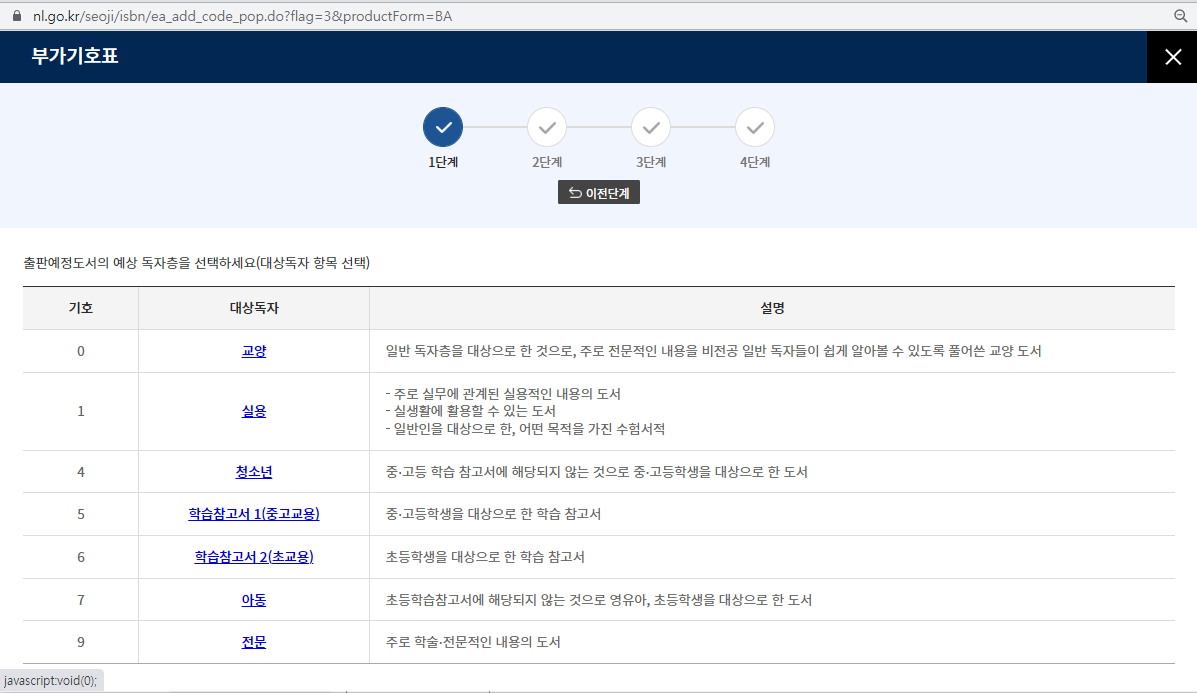Select the 아동 reader category link
Viewport: 1197px width, 693px height.
(253, 600)
